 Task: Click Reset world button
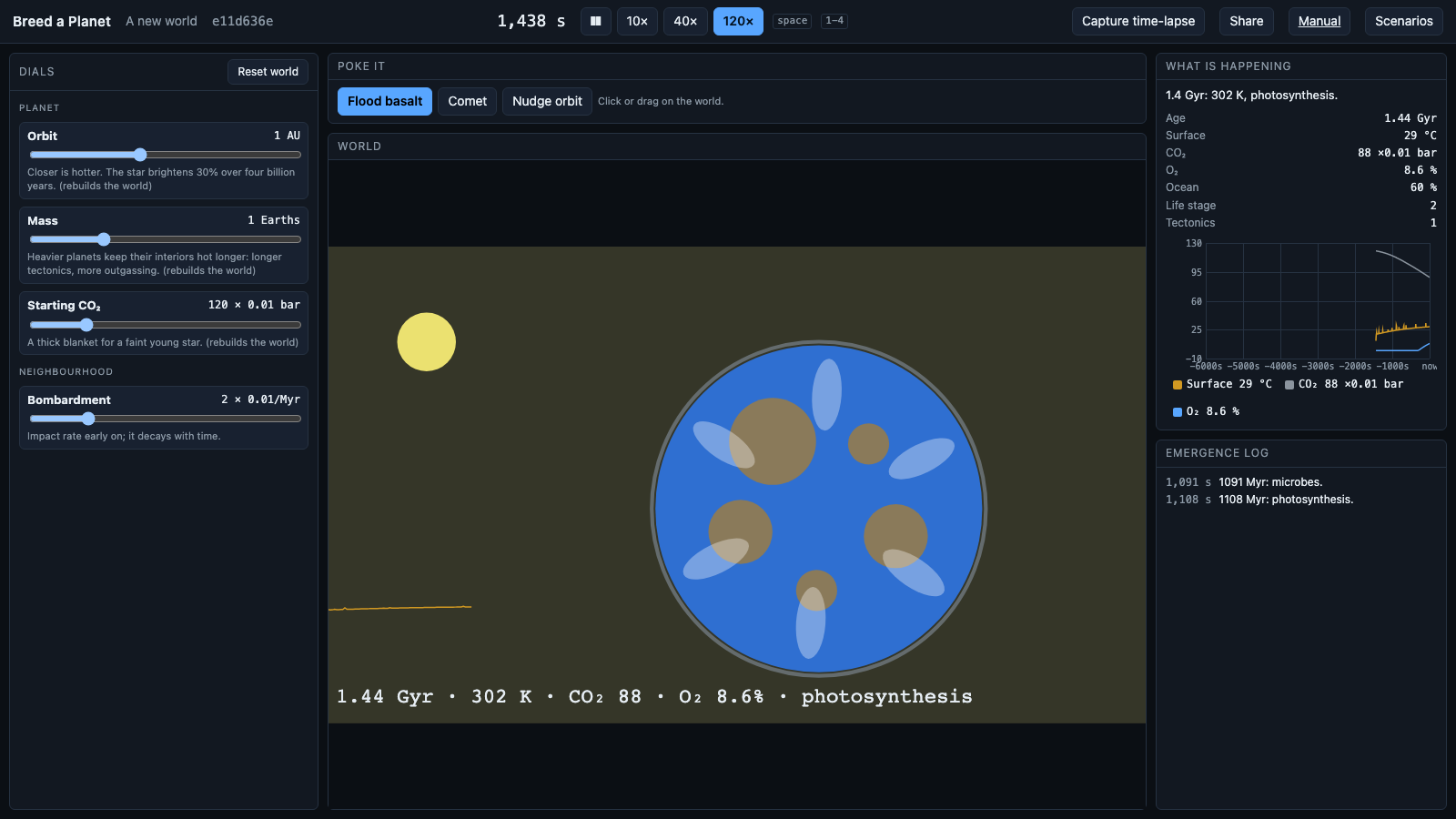268,72
